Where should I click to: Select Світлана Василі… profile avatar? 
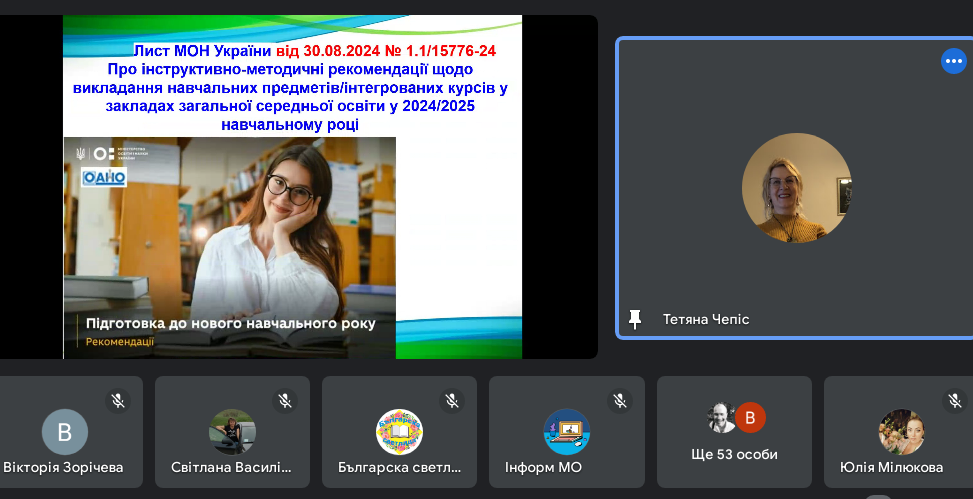coord(232,432)
